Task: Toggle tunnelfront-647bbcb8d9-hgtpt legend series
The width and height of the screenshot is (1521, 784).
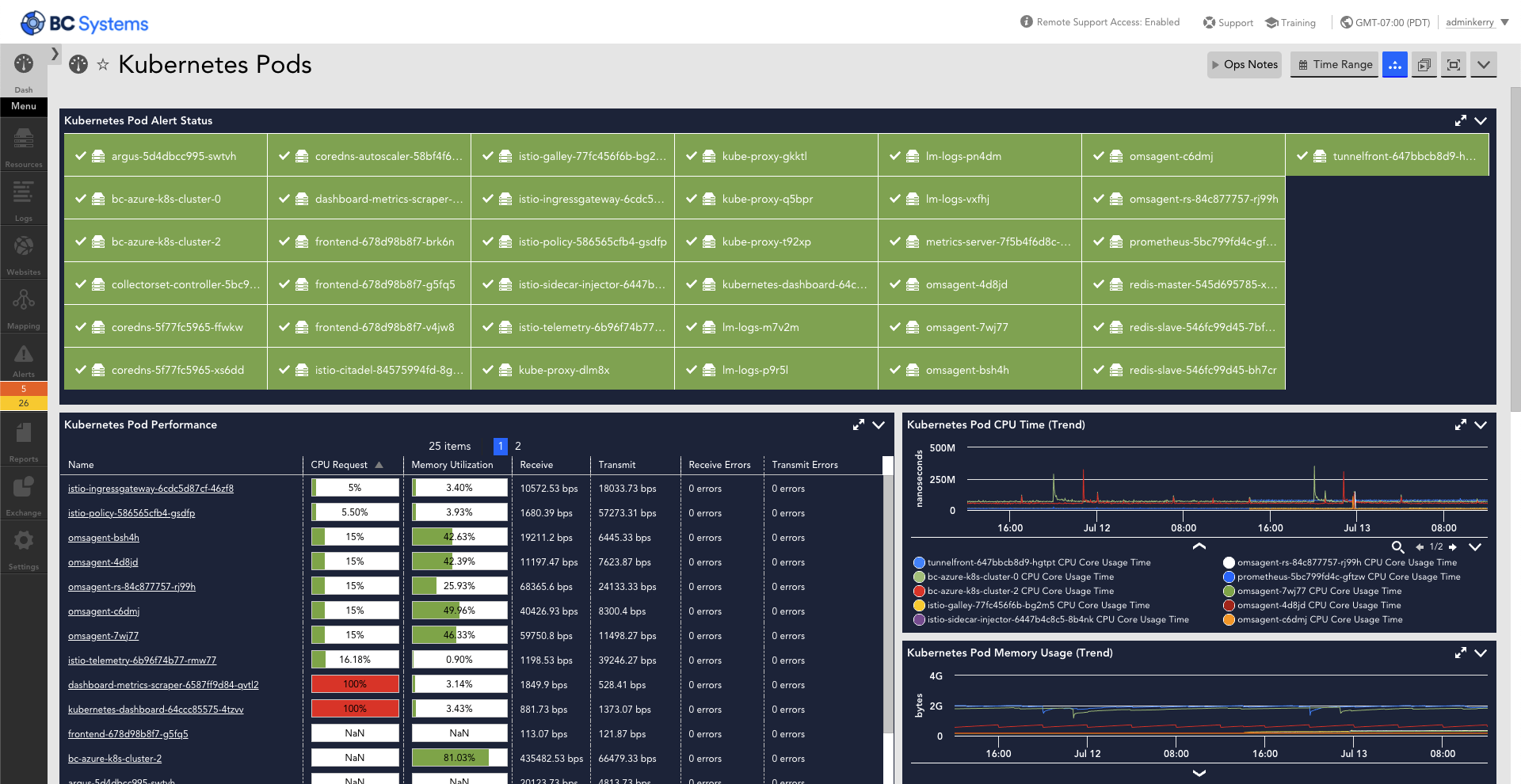Action: point(1032,562)
